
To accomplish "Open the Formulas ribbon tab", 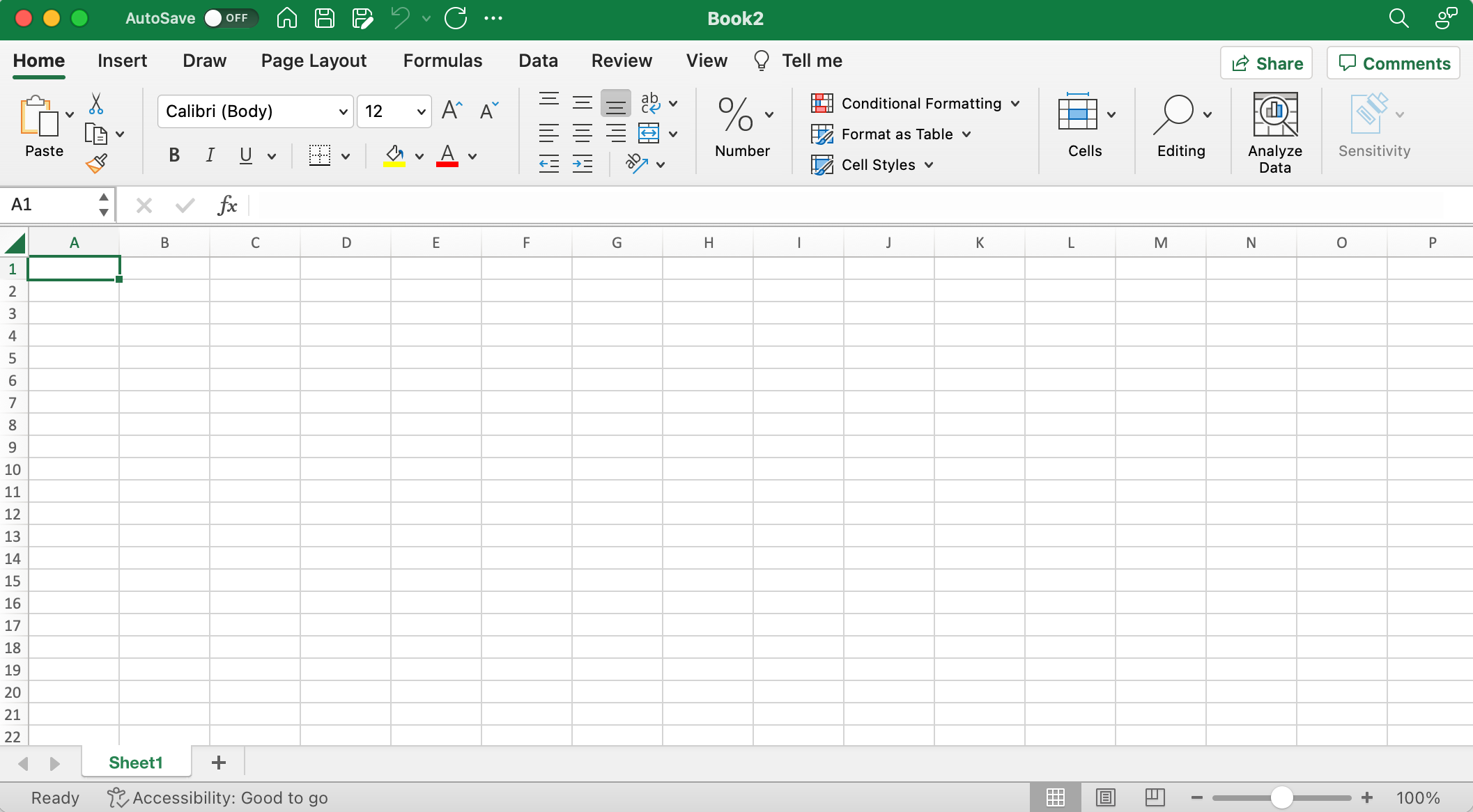I will (442, 61).
